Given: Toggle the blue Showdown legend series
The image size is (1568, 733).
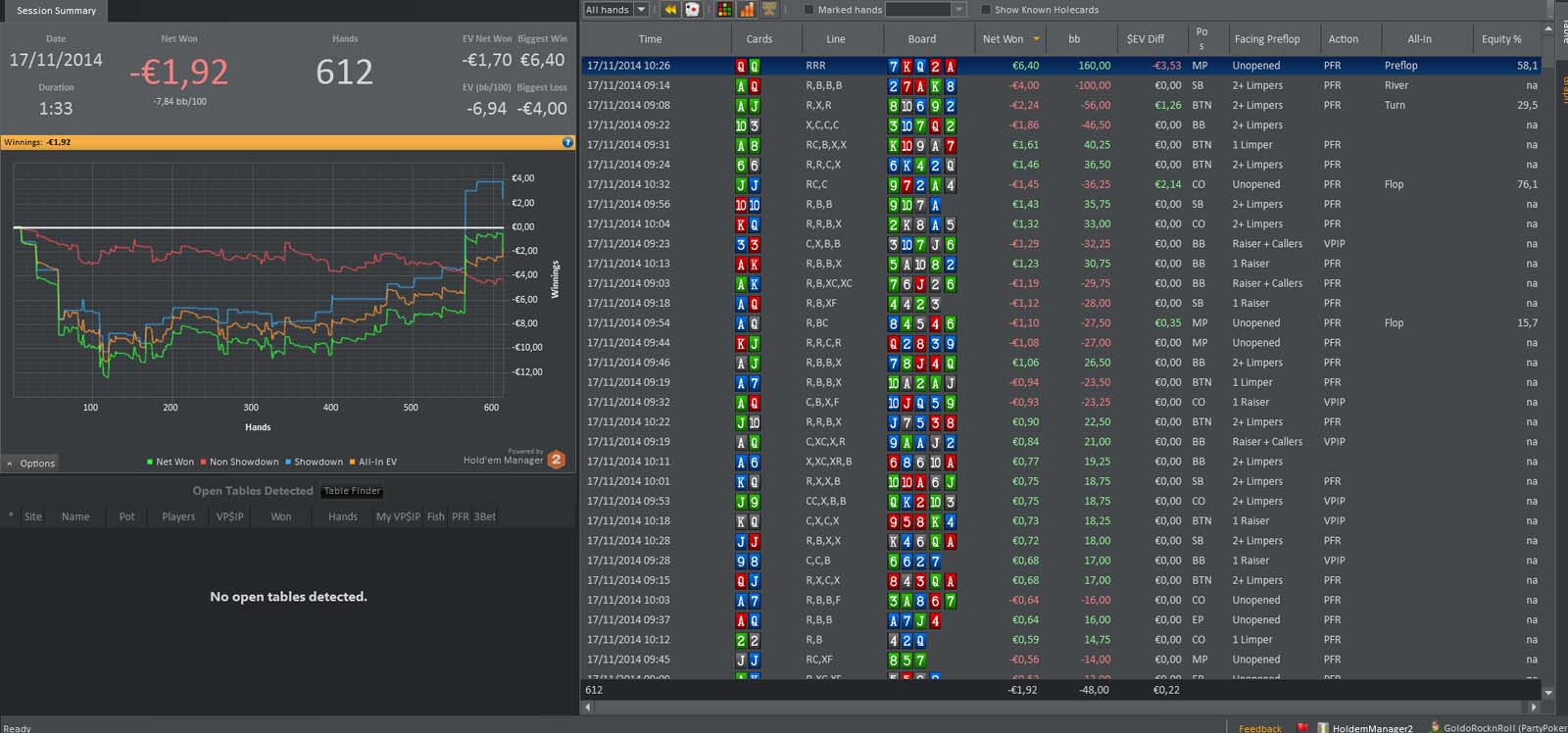Looking at the screenshot, I should coord(314,462).
